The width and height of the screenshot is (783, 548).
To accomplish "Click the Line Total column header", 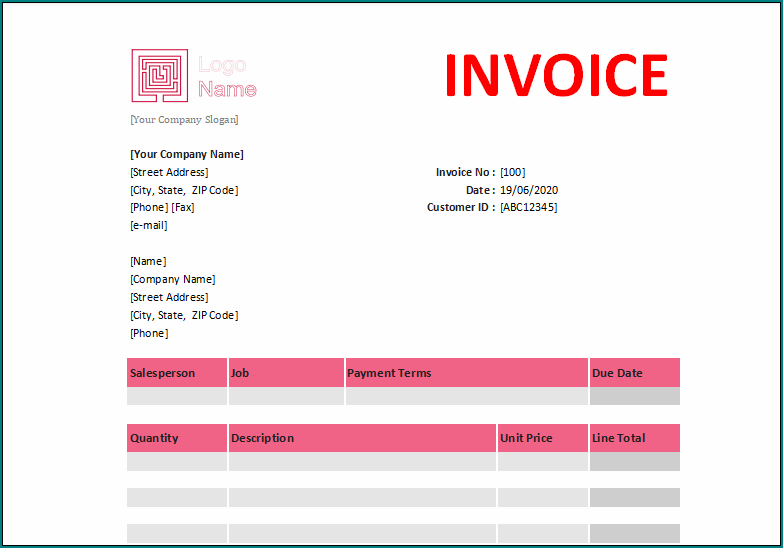I will click(635, 438).
